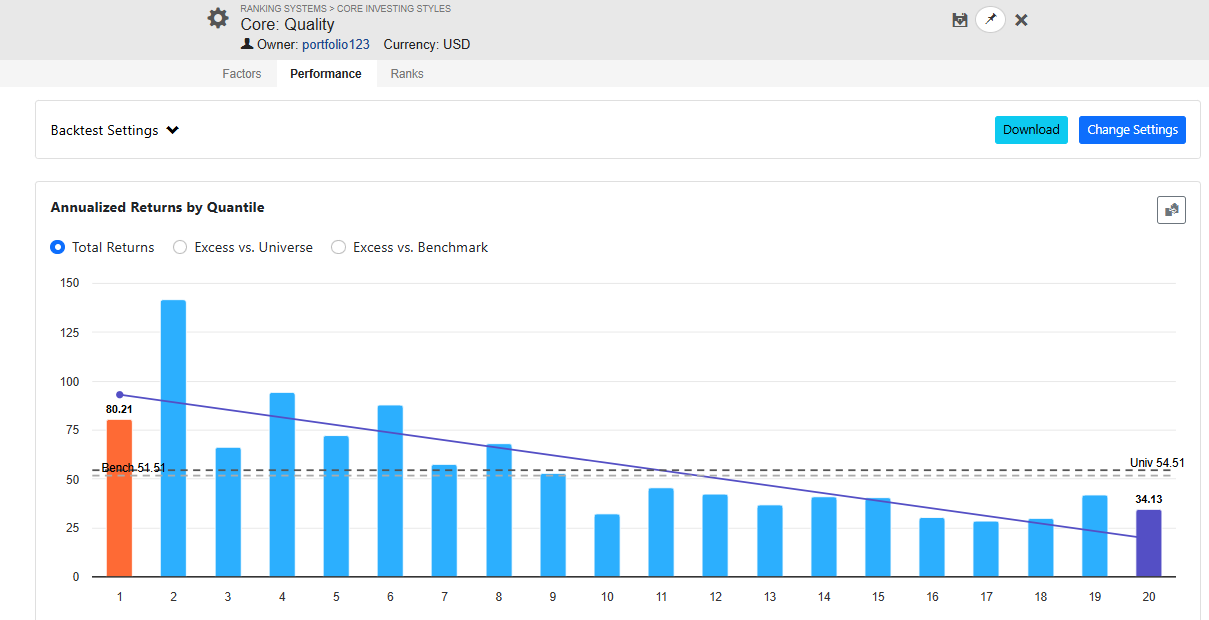Click the save-as disk icon in header
This screenshot has width=1209, height=620.
[x=960, y=20]
